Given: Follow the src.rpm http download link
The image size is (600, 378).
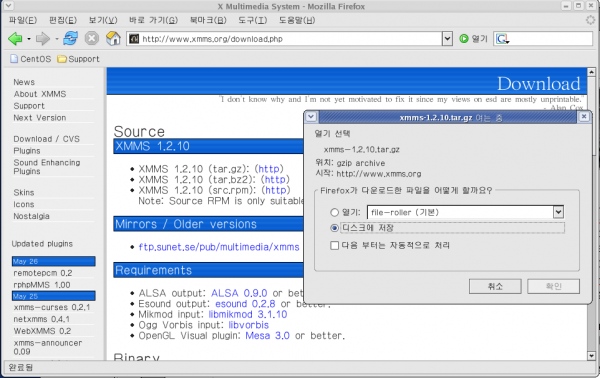Looking at the screenshot, I should coord(276,190).
